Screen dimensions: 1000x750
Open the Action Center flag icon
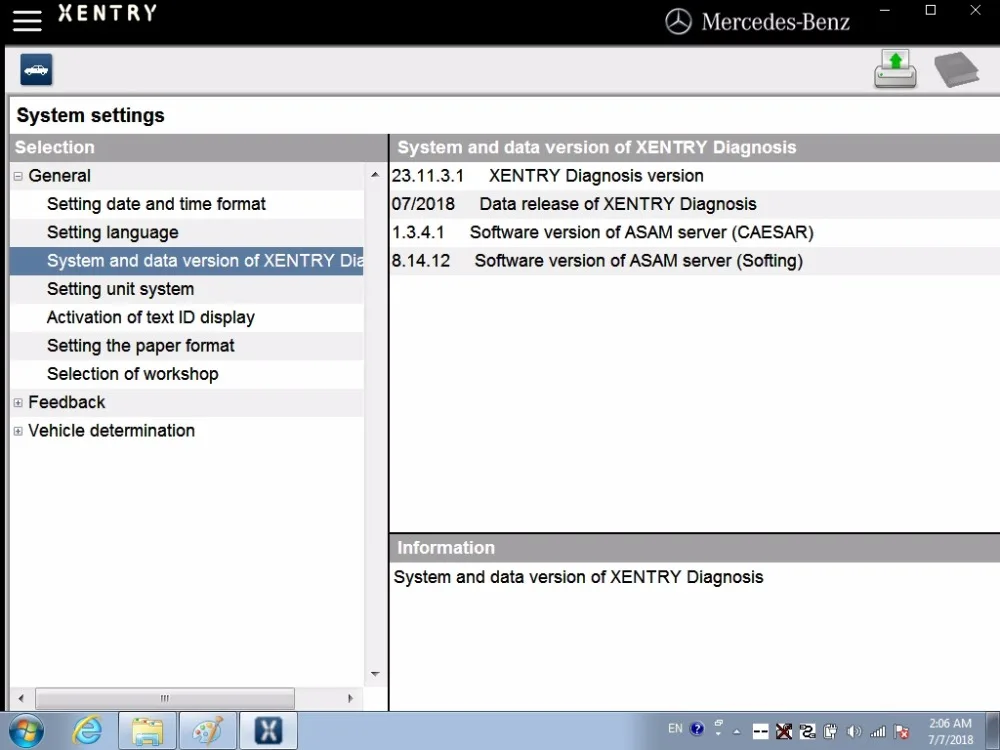tap(902, 732)
